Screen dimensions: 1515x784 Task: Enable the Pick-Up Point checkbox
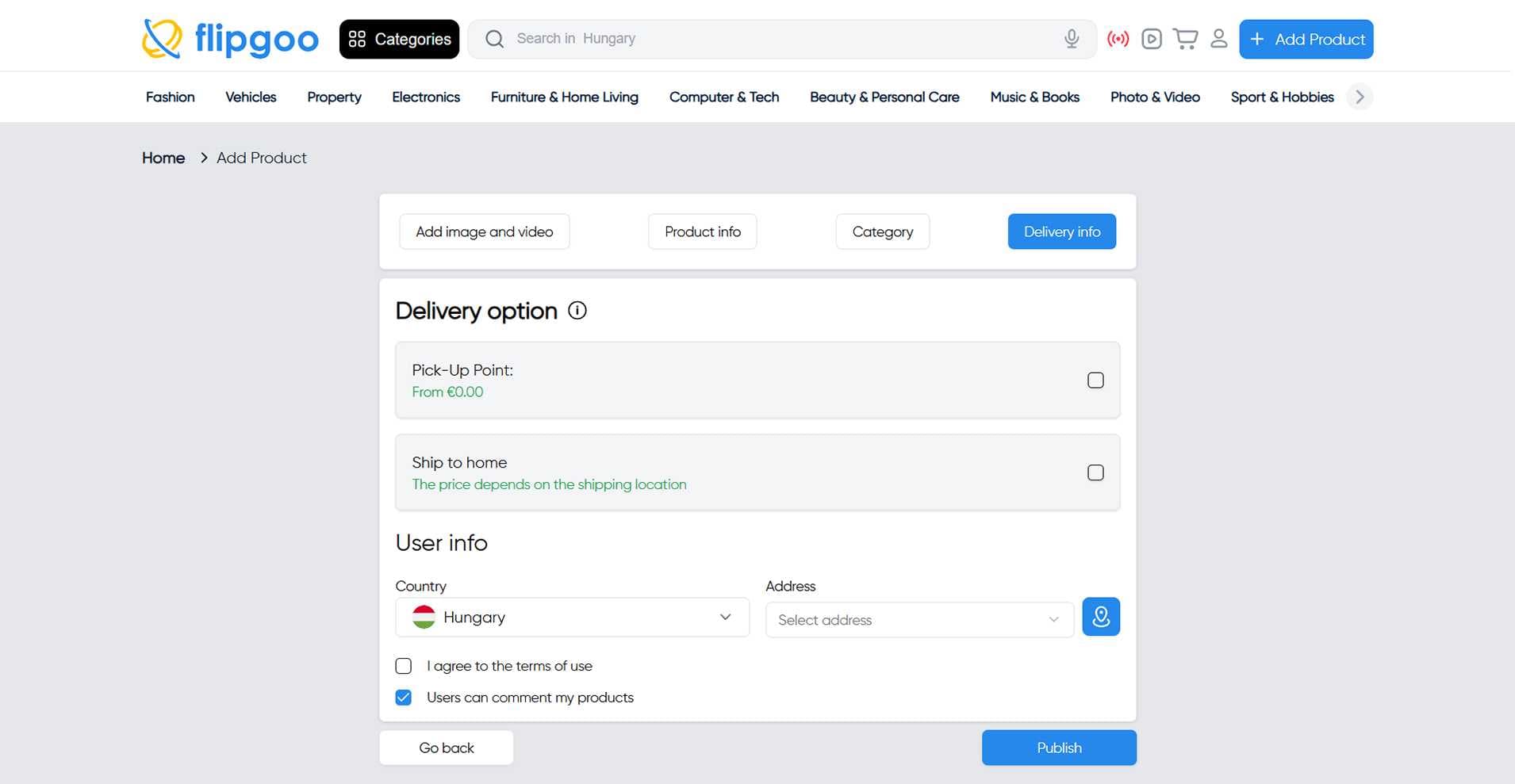tap(1095, 381)
